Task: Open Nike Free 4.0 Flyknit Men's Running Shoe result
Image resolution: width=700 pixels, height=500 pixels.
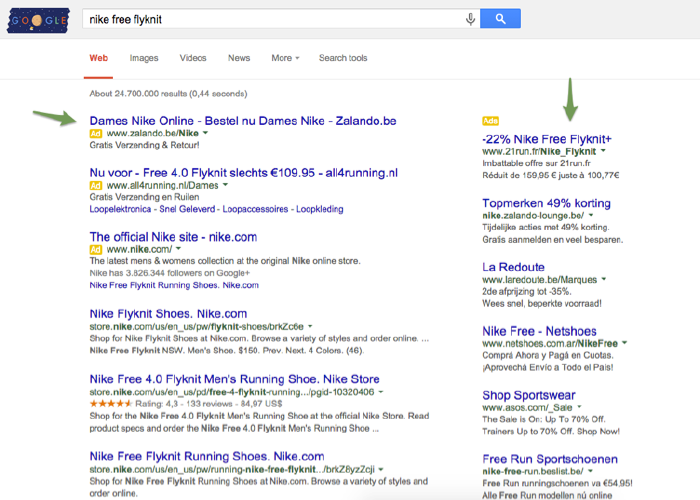Action: click(234, 379)
